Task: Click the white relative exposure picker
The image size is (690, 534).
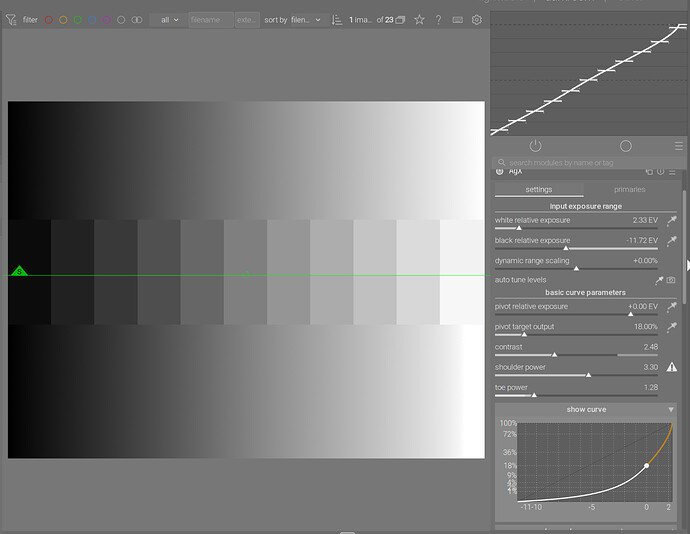Action: click(672, 220)
